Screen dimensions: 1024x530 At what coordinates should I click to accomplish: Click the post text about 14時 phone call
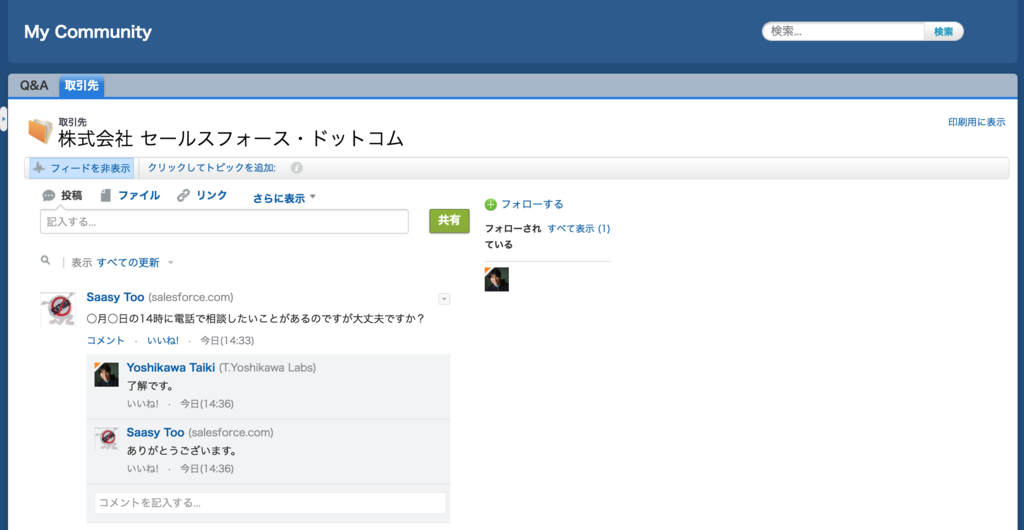tap(256, 320)
